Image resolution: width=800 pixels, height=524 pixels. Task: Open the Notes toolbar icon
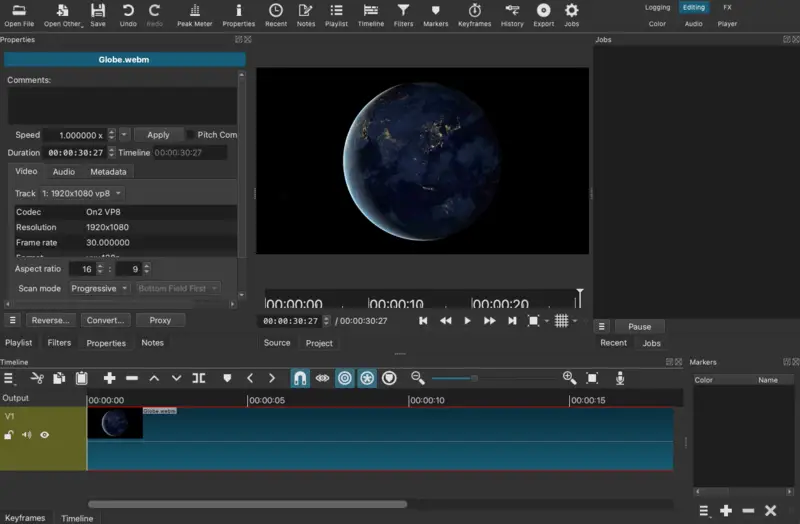click(x=306, y=15)
